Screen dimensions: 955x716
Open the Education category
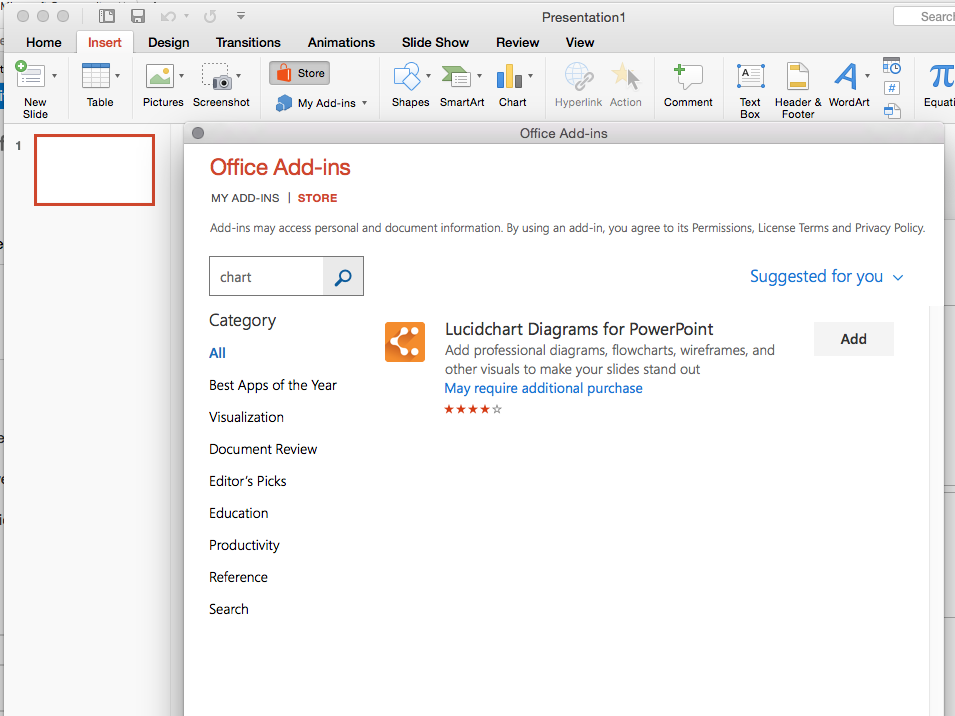click(239, 513)
